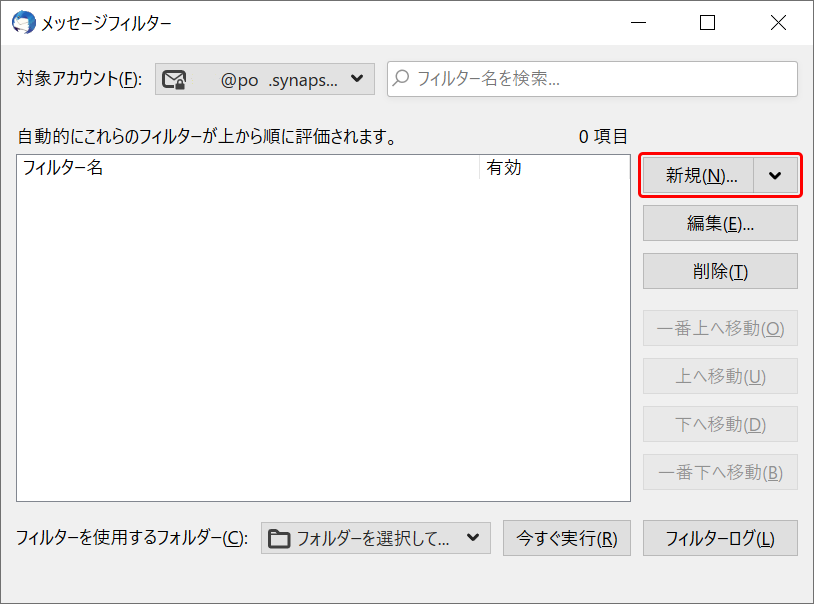Viewport: 814px width, 604px height.
Task: Expand the arrow beside 新規(N)
Action: 776,176
